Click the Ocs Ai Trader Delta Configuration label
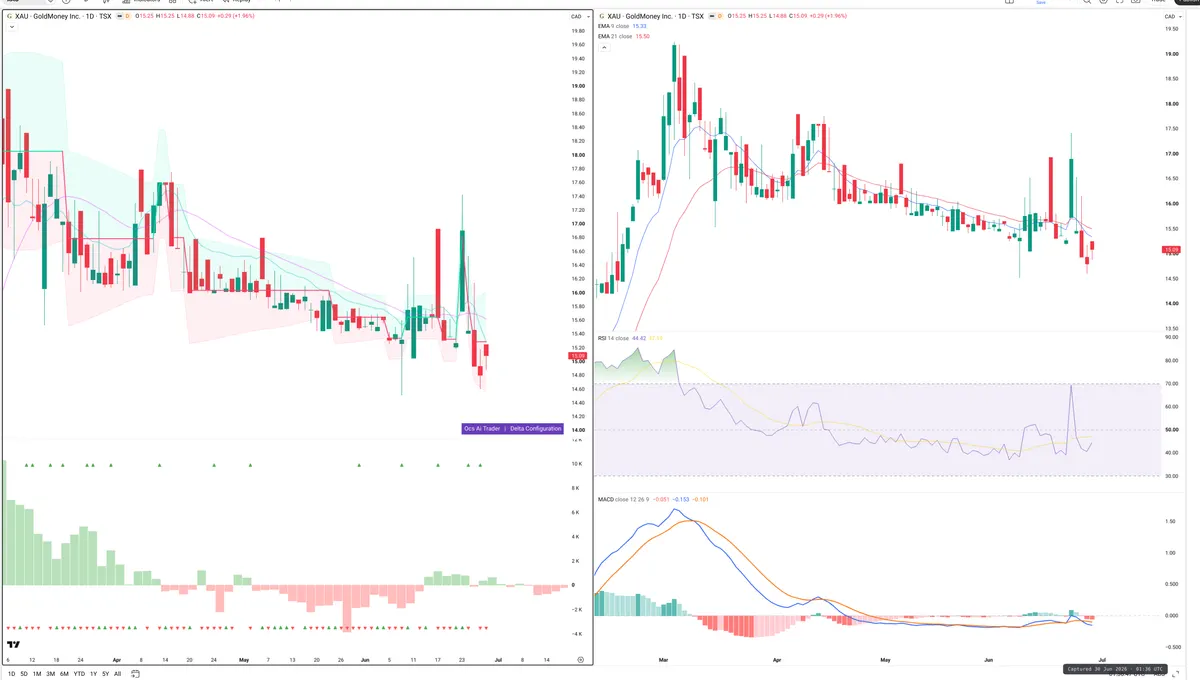 [512, 428]
